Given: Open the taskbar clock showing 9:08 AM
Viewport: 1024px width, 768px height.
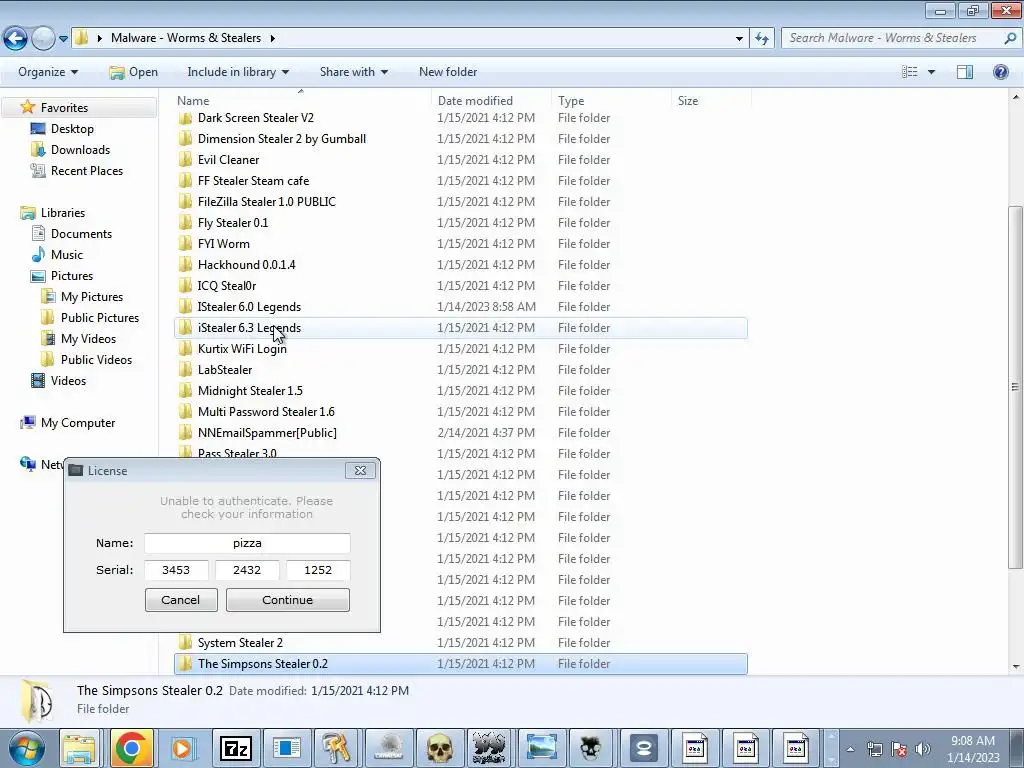Looking at the screenshot, I should [x=973, y=748].
